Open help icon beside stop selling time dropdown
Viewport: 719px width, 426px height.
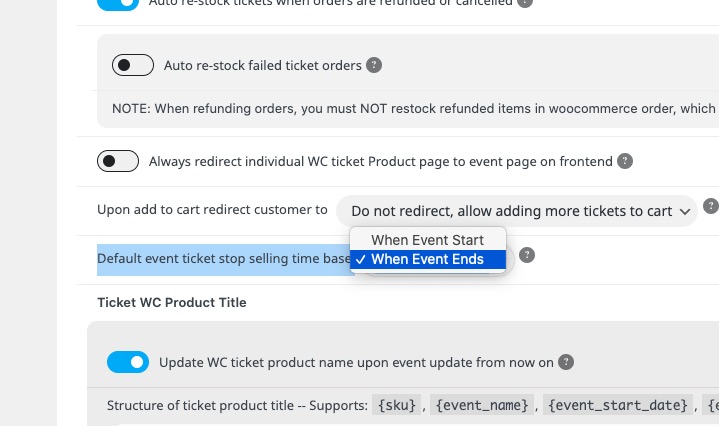527,255
